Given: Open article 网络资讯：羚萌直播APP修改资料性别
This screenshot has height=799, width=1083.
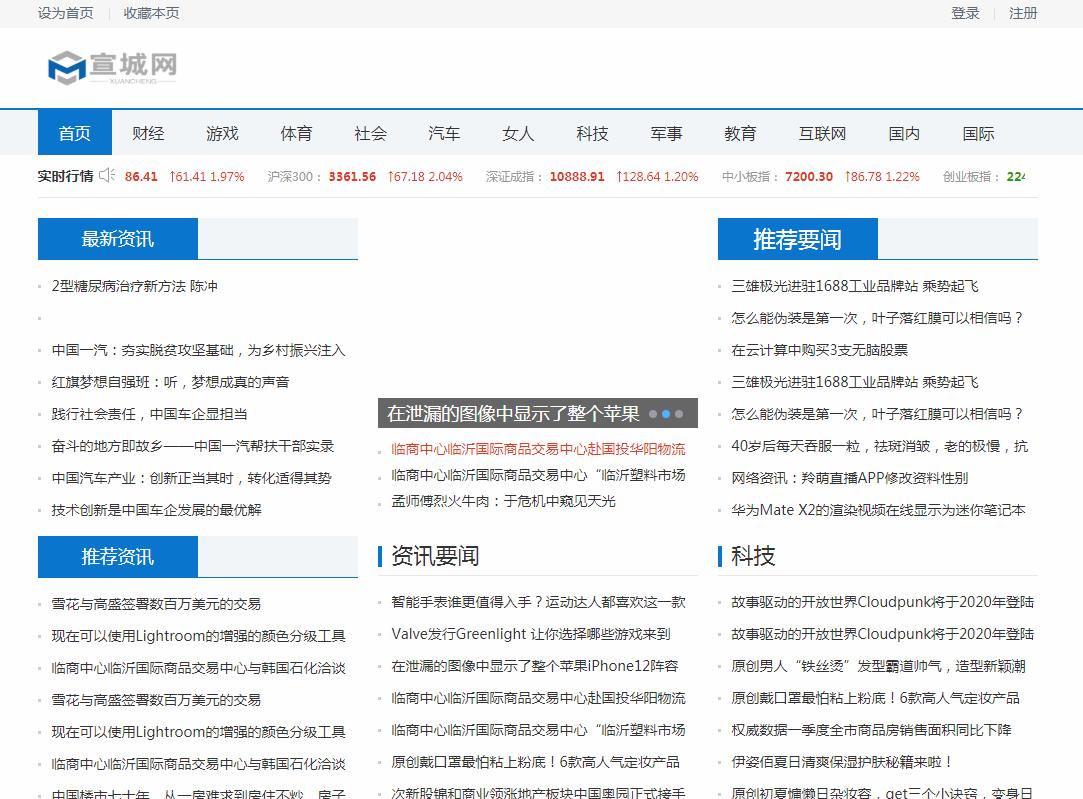Looking at the screenshot, I should [850, 478].
